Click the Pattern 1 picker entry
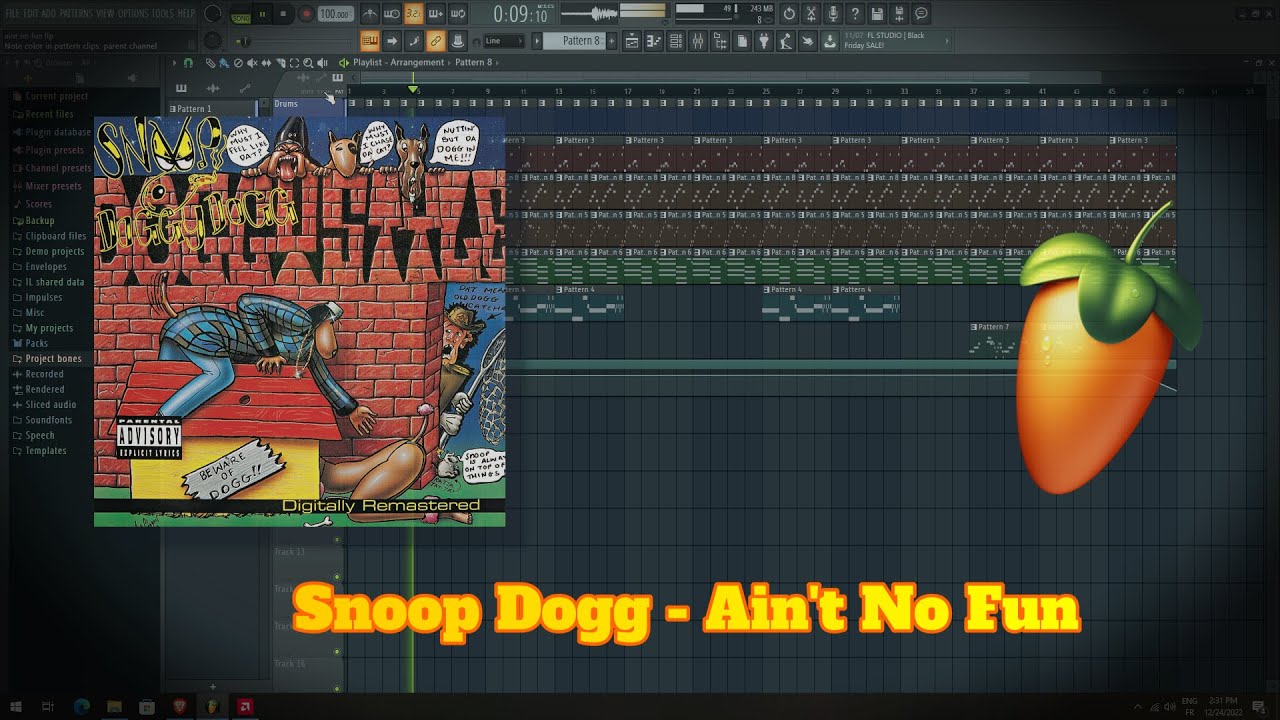The height and width of the screenshot is (720, 1280). 210,108
